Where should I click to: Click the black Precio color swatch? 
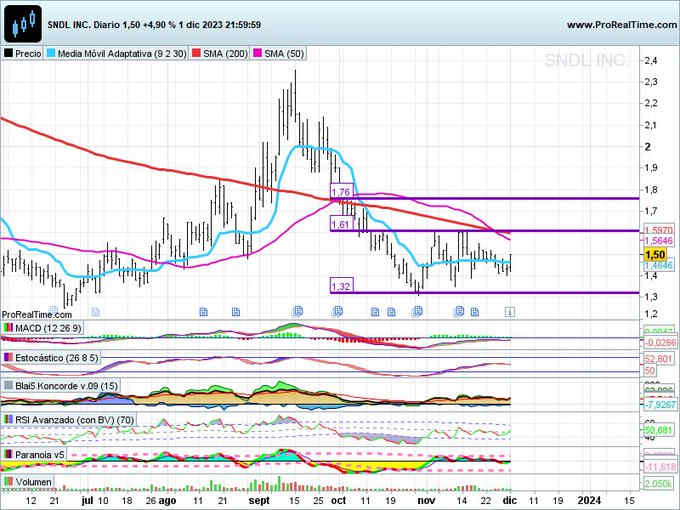pos(8,53)
